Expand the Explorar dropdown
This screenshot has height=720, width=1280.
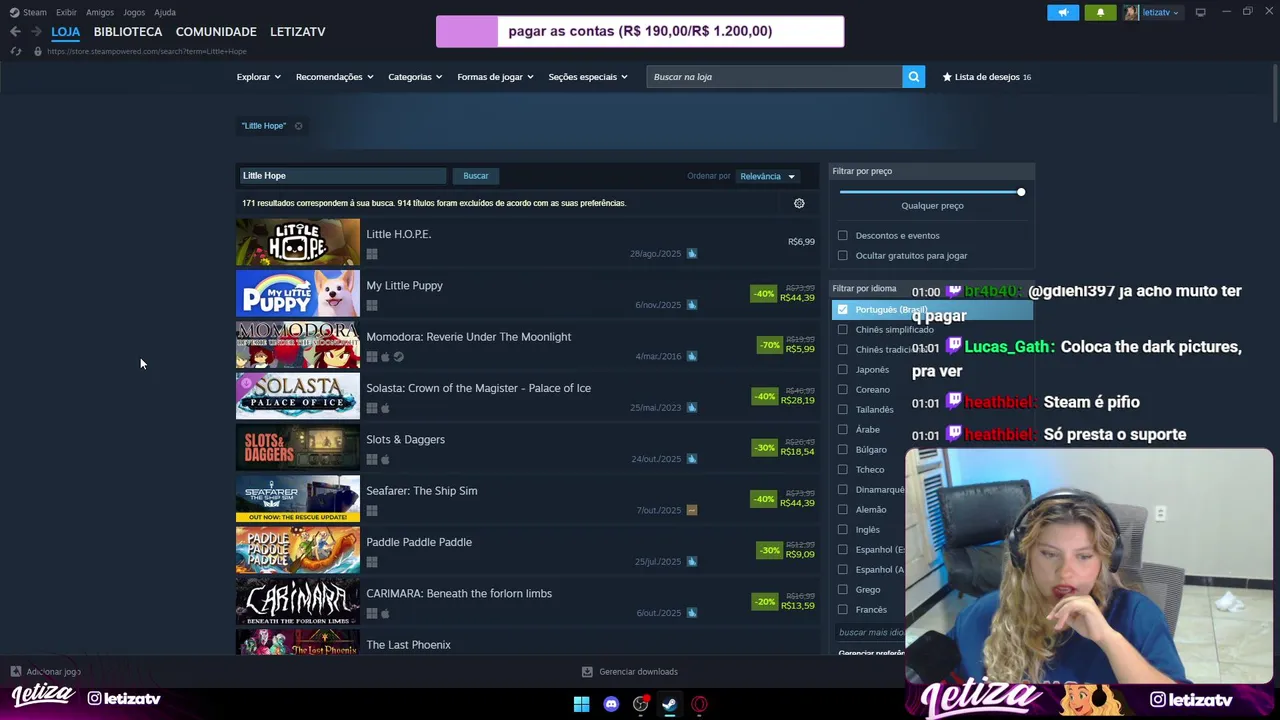[x=258, y=77]
